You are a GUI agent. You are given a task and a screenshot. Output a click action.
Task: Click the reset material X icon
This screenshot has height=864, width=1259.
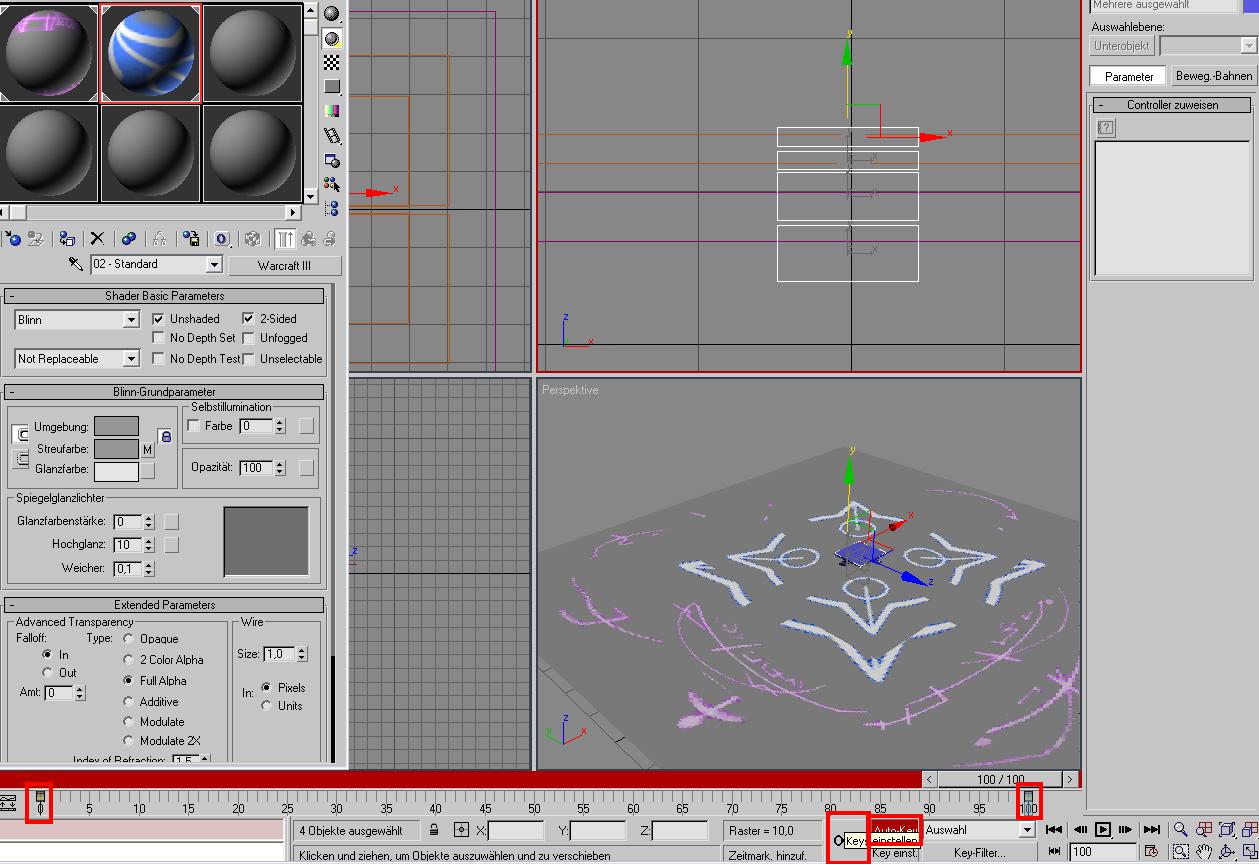[97, 238]
